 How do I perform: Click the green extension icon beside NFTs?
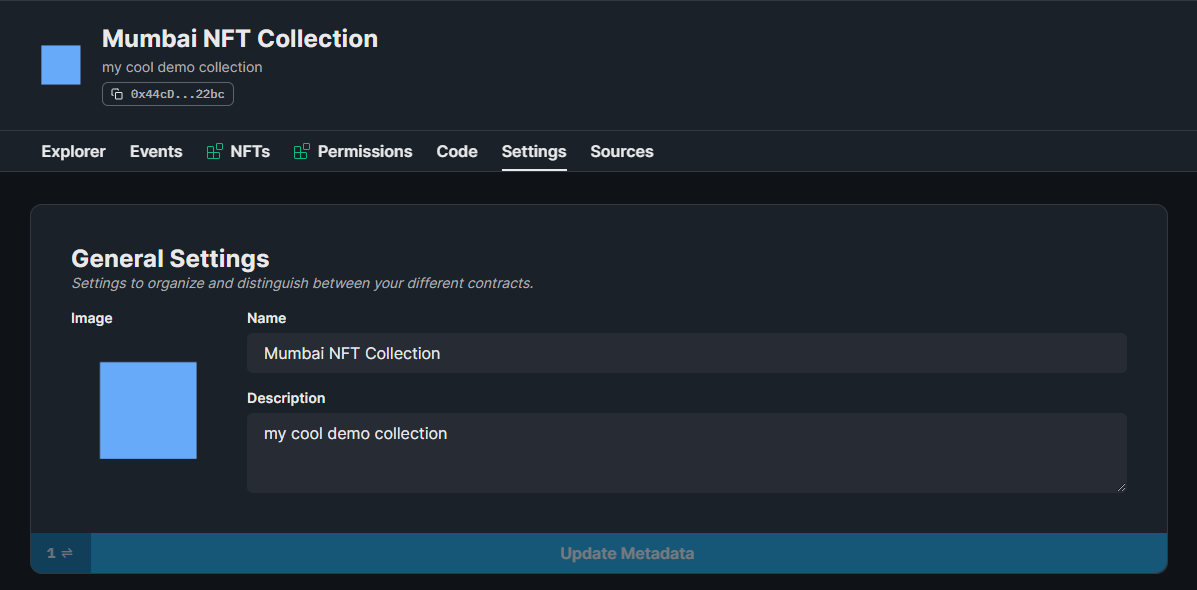pos(213,150)
